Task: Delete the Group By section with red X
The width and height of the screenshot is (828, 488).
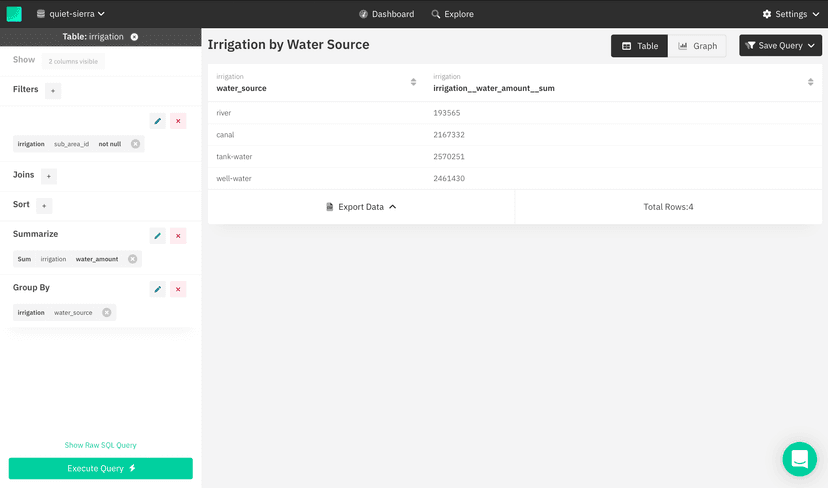Action: click(x=178, y=289)
